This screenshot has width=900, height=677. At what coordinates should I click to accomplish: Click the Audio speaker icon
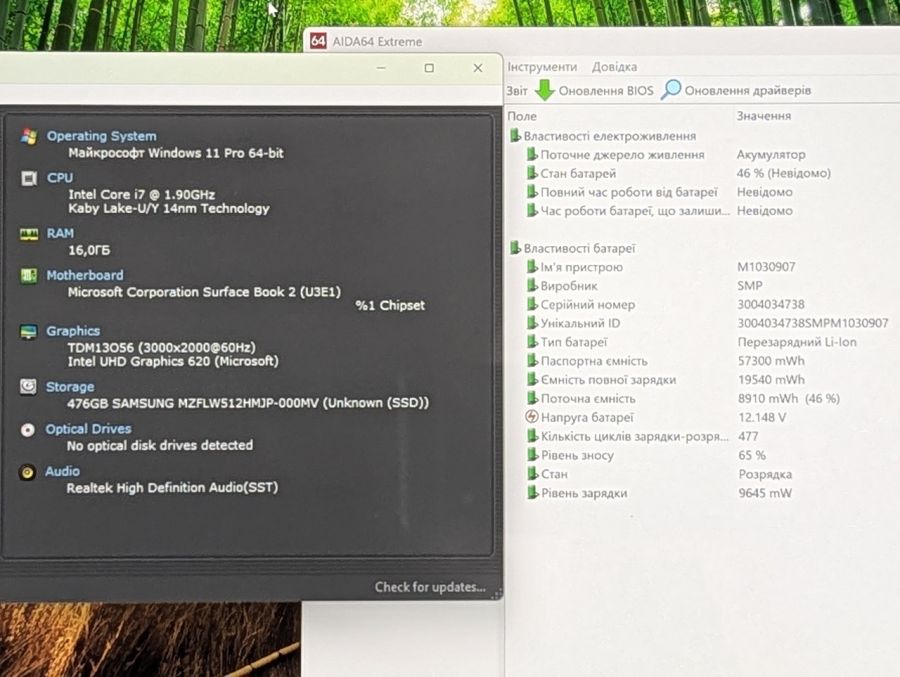click(26, 472)
